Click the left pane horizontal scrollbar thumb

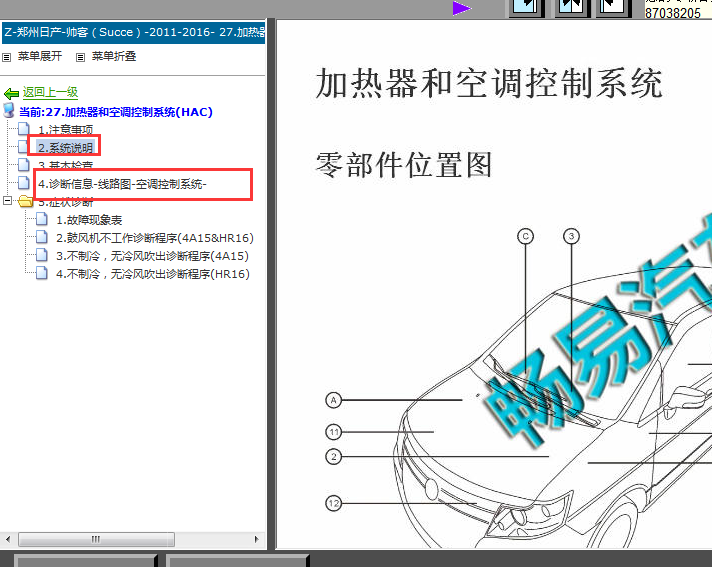pos(96,539)
